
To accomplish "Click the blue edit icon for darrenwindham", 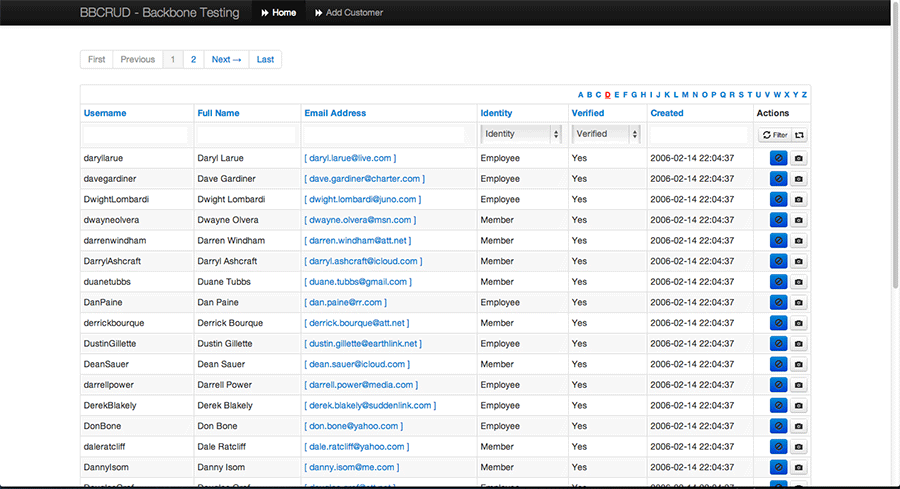I will tap(778, 240).
